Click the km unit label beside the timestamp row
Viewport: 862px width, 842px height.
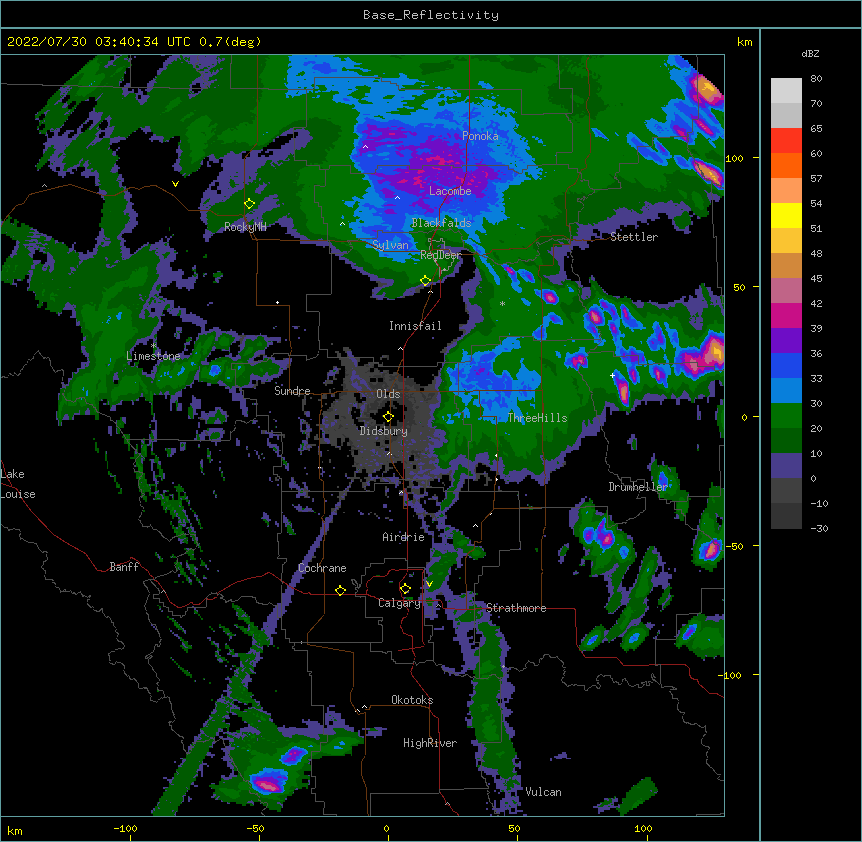pyautogui.click(x=745, y=42)
